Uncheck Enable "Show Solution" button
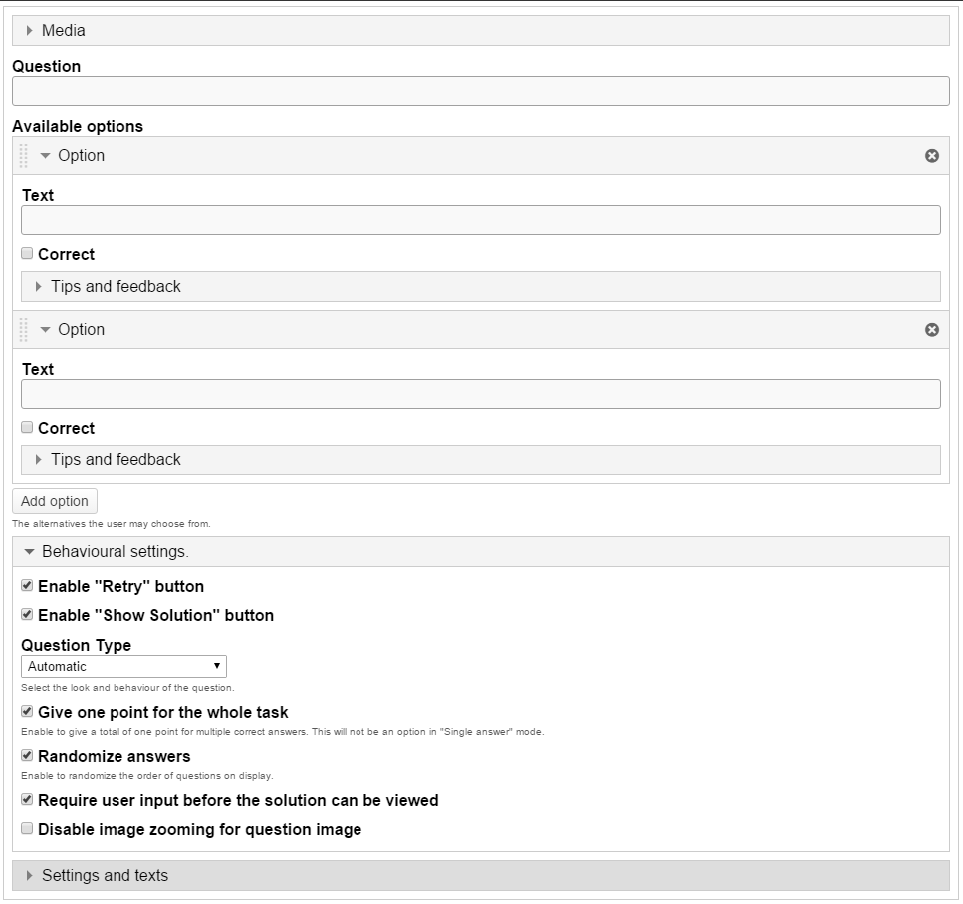 (x=28, y=615)
